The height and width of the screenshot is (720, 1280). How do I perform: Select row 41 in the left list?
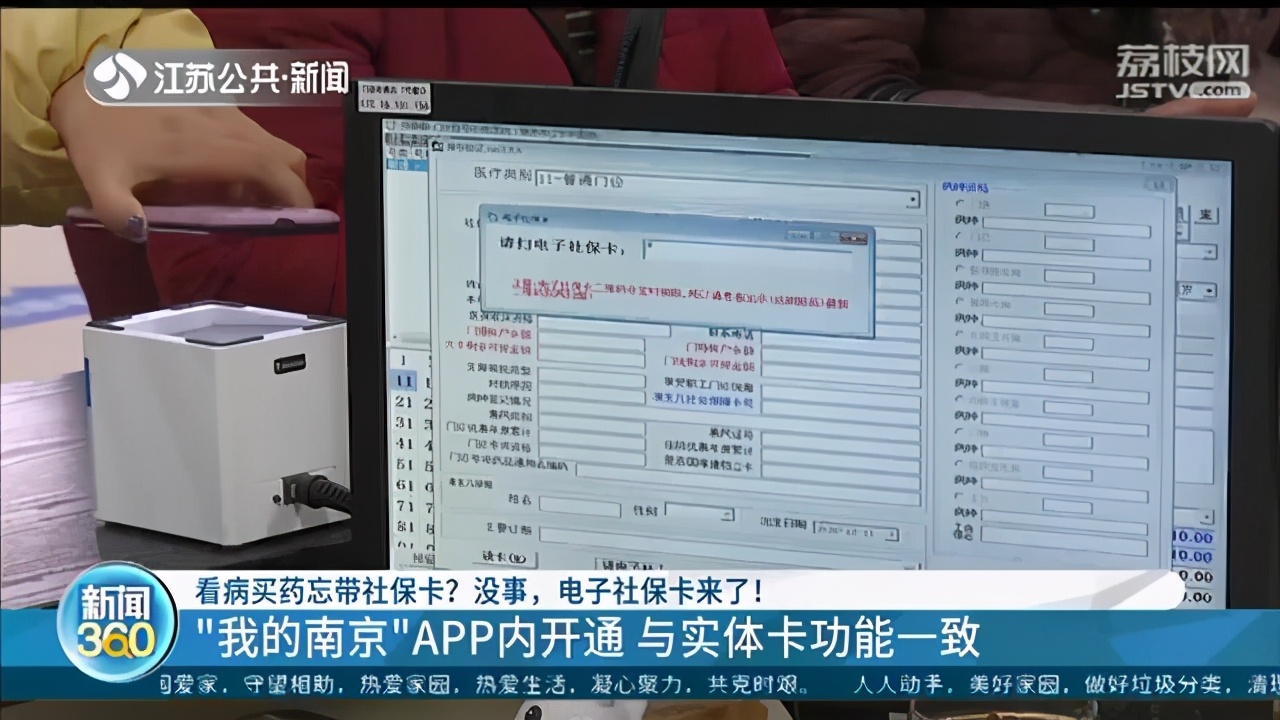tap(404, 443)
